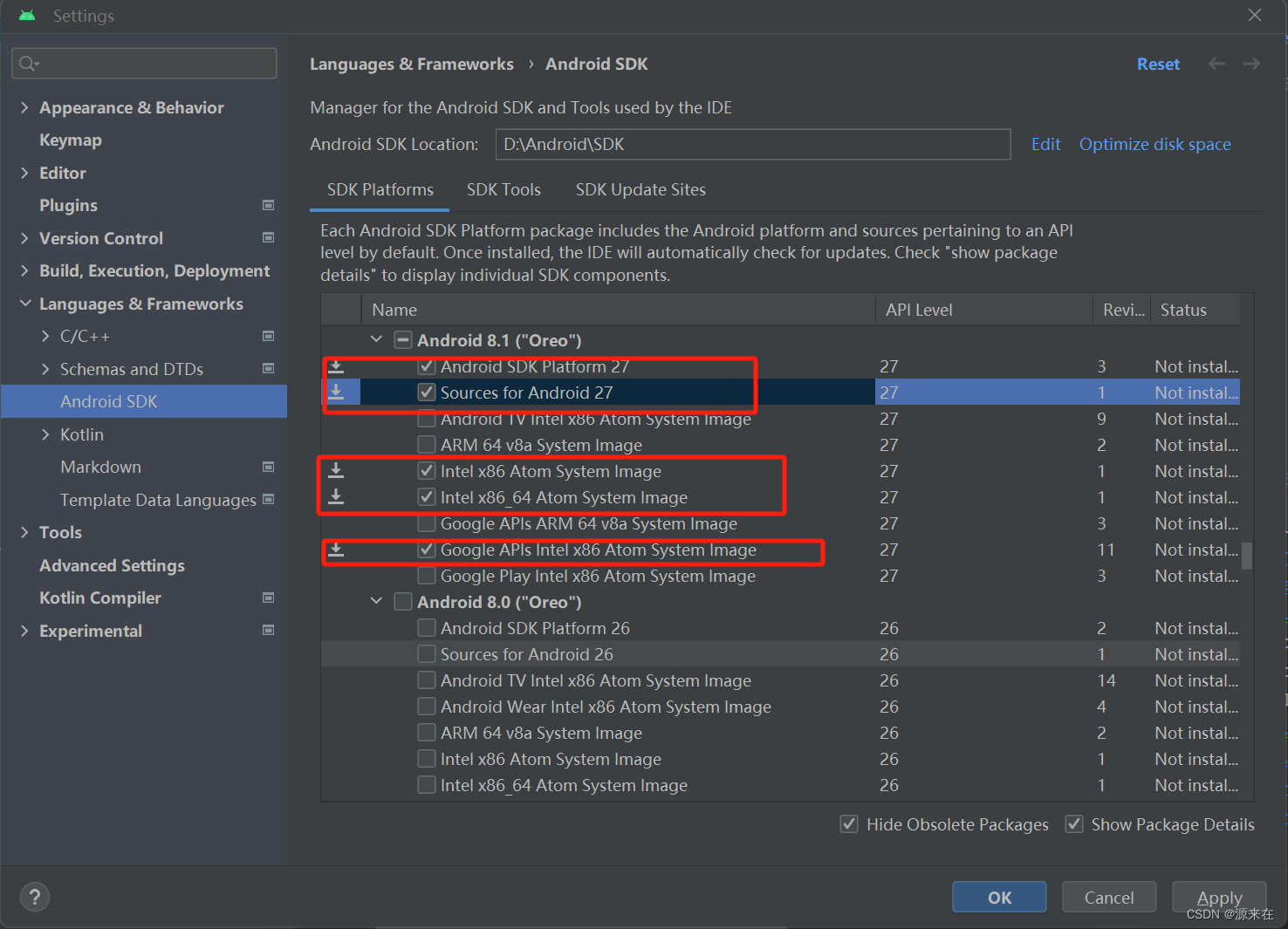Click Optimize disk space link
The width and height of the screenshot is (1288, 929).
coord(1154,144)
